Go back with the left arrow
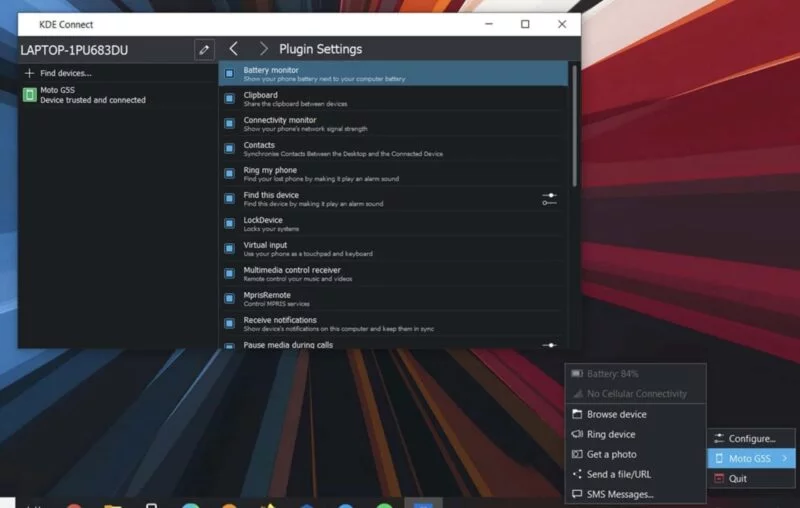800x508 pixels. [x=234, y=49]
